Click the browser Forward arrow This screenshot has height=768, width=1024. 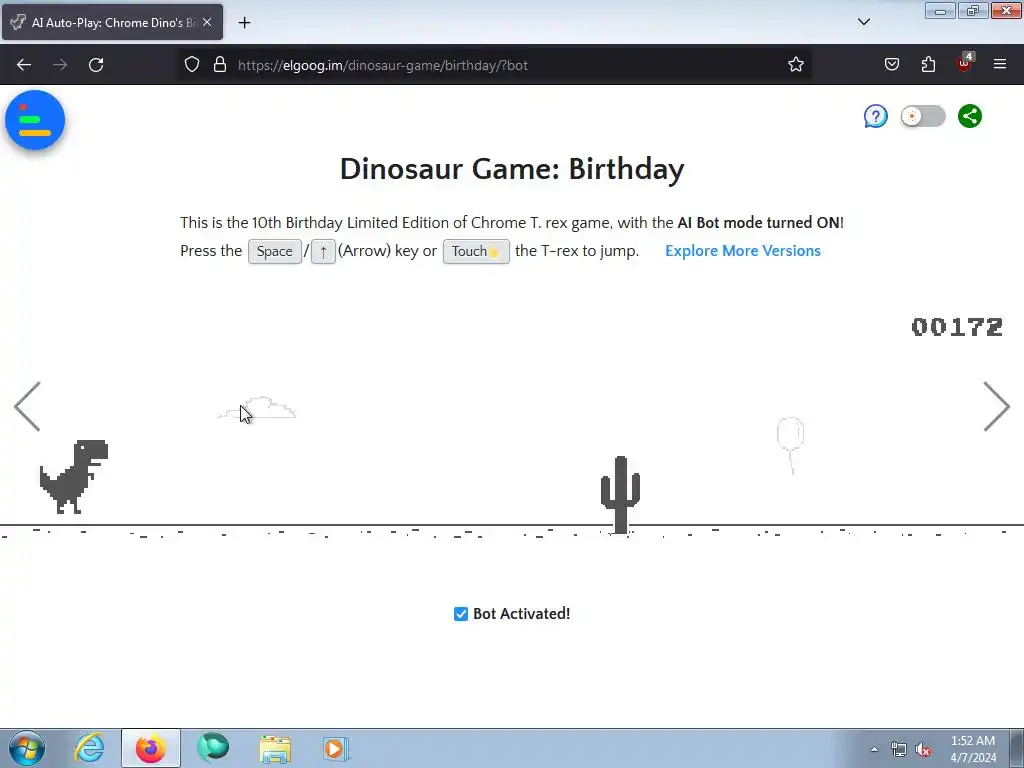pyautogui.click(x=60, y=65)
